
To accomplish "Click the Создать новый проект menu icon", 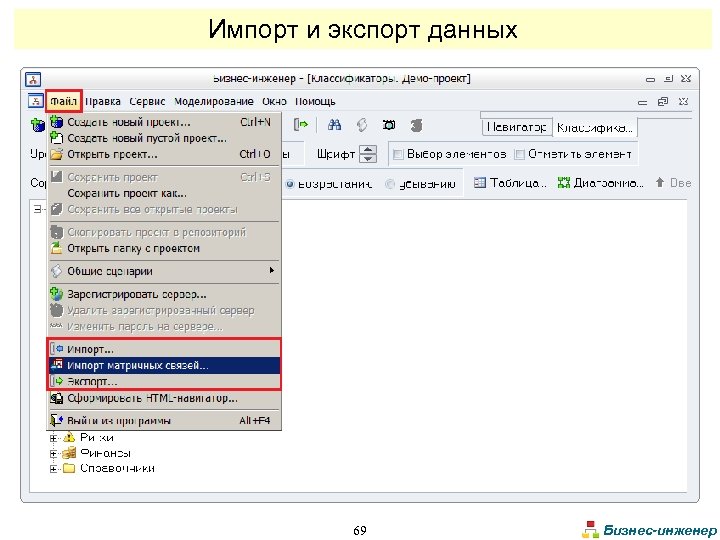I will 56,122.
